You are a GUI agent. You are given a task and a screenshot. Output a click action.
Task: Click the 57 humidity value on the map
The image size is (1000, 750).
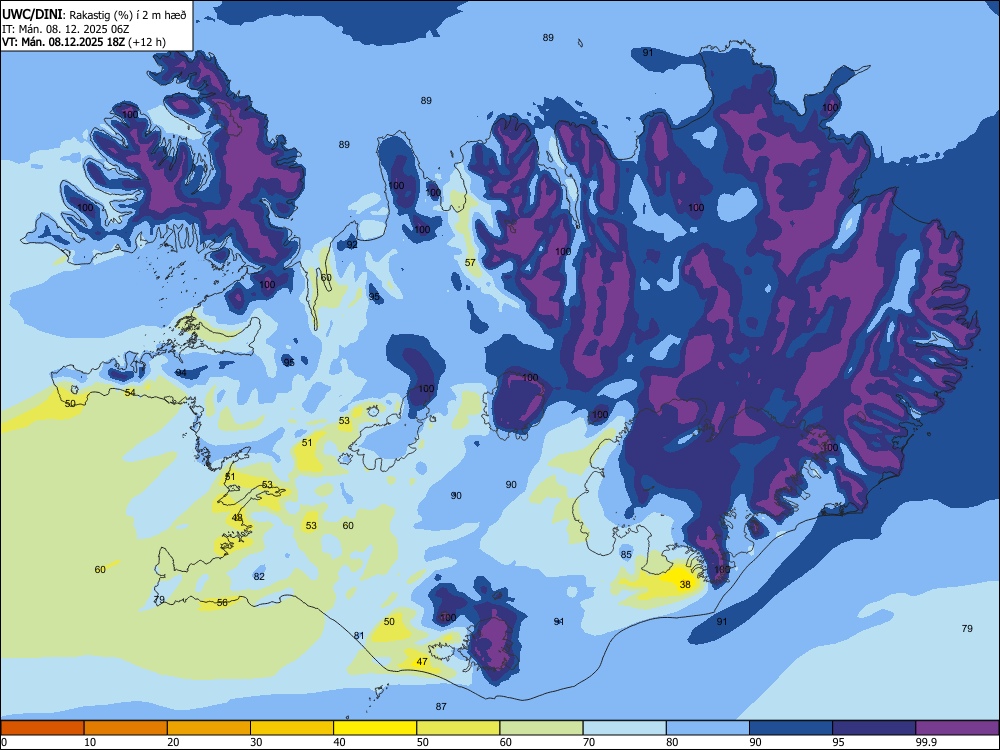tap(470, 262)
